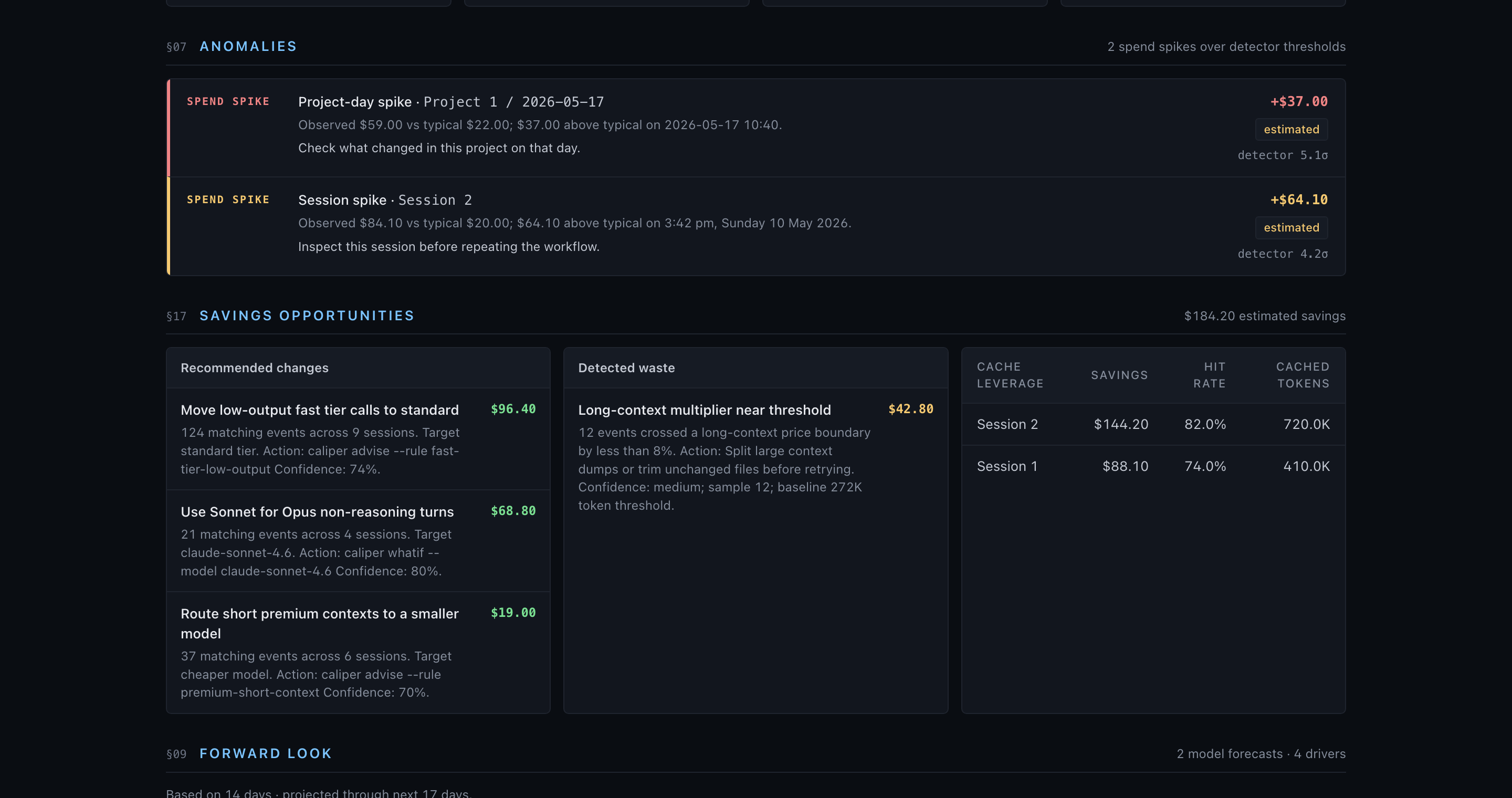Click the detector 4.2σ label

1283,254
